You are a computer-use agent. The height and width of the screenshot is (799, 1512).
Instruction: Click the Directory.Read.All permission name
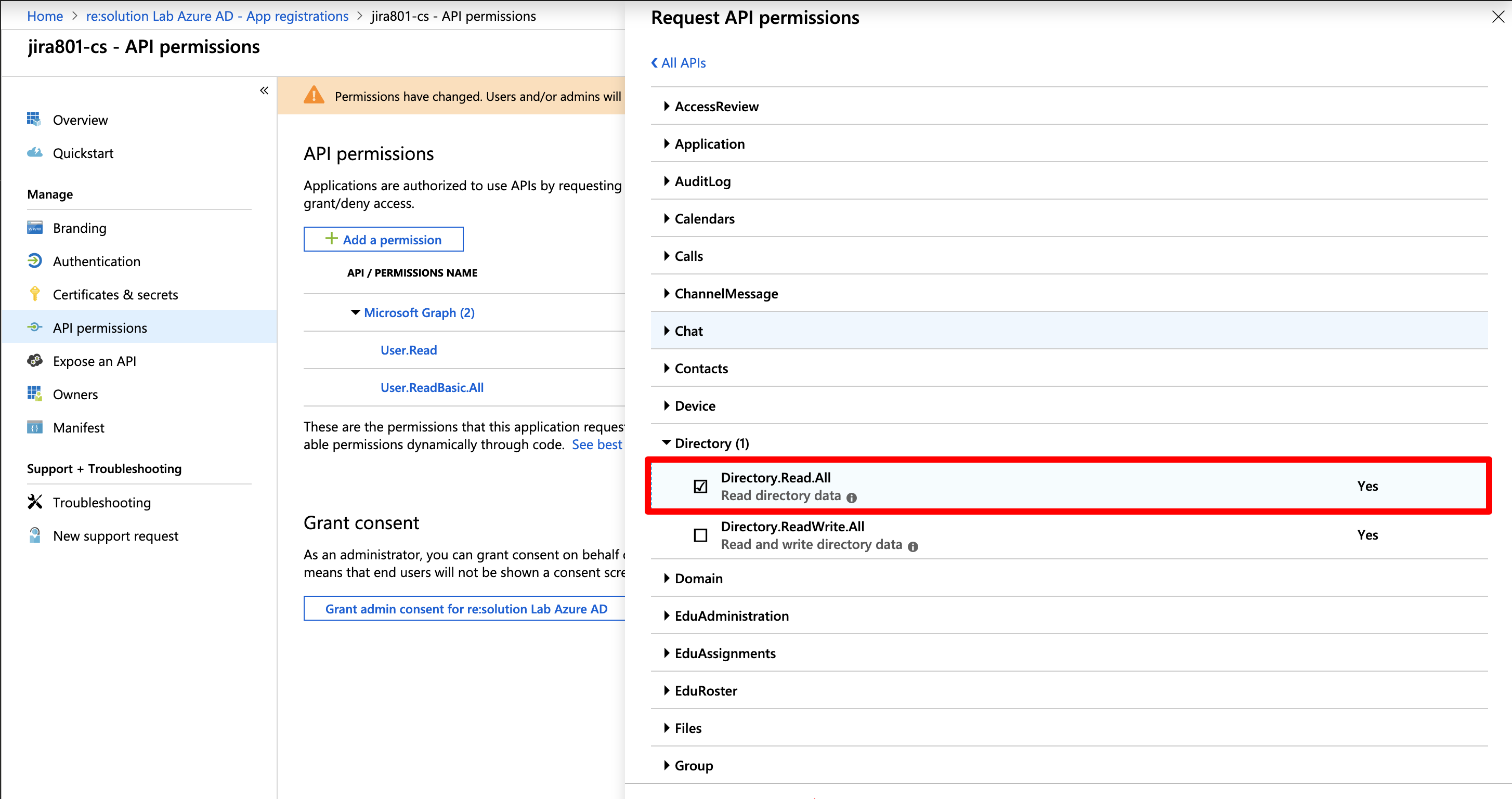coord(775,478)
